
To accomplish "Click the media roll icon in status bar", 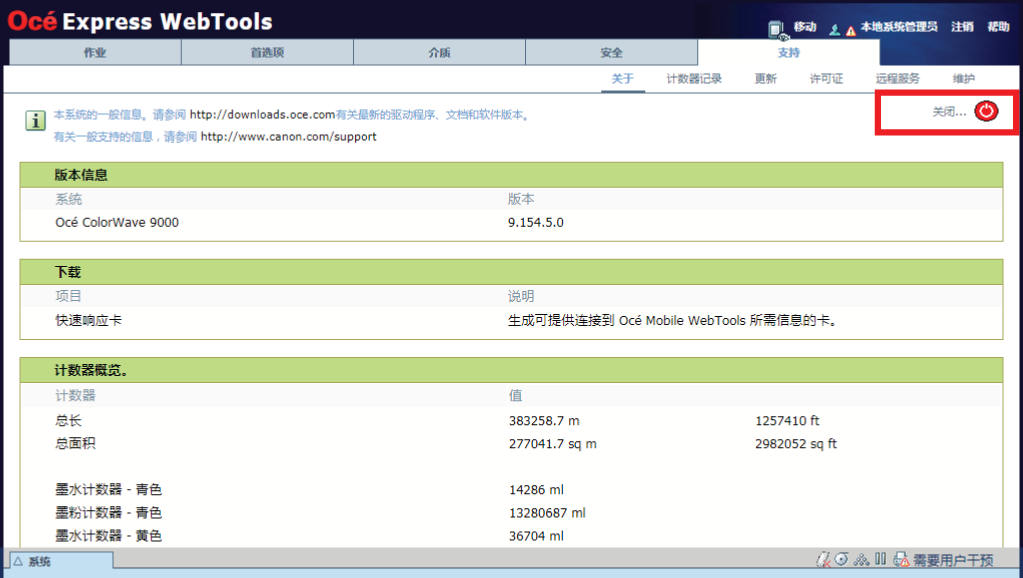I will (x=842, y=559).
